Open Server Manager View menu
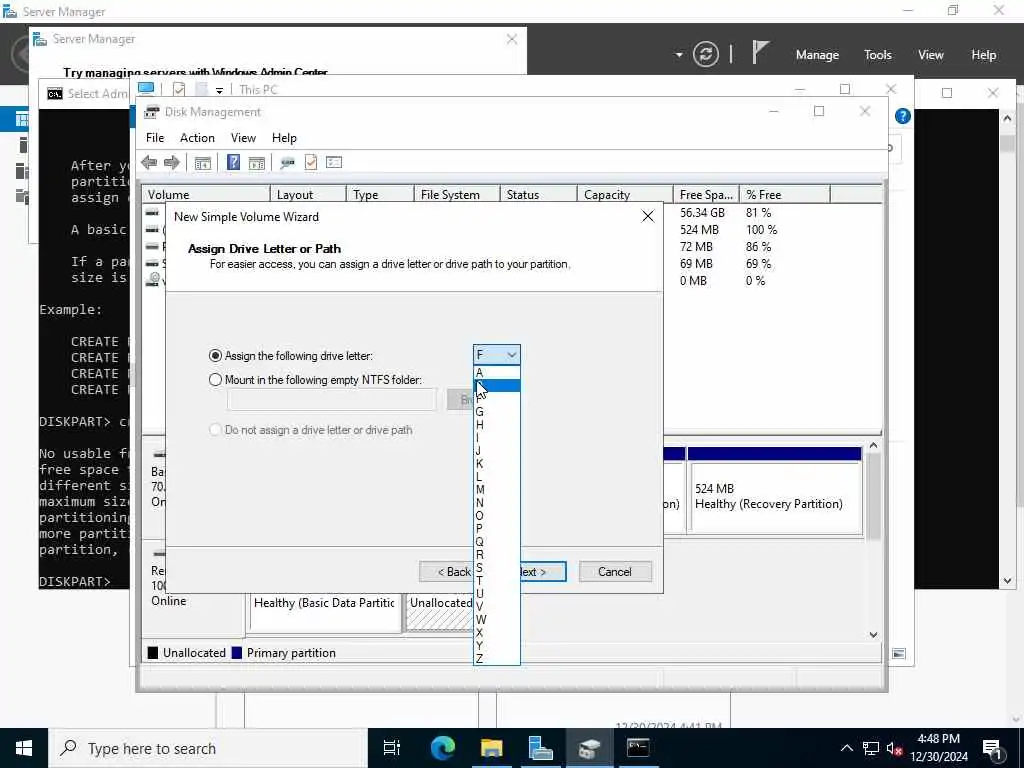Screen dimensions: 1024x768 pos(931,55)
